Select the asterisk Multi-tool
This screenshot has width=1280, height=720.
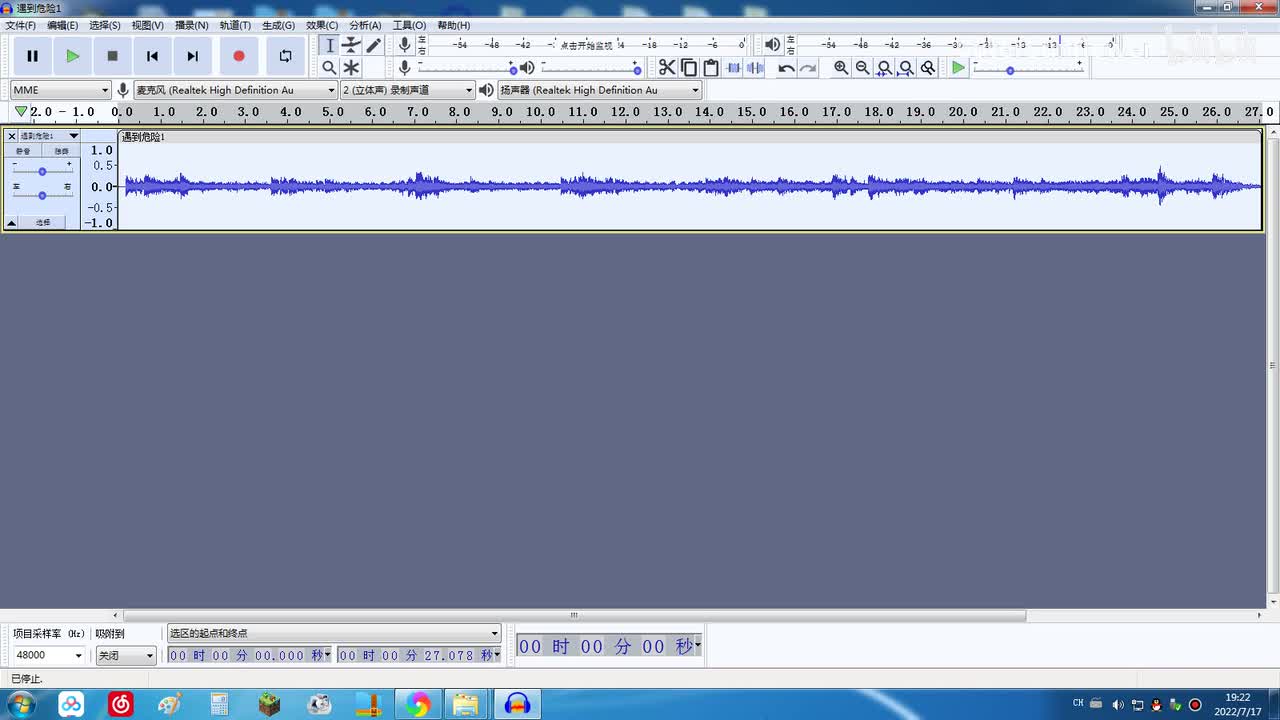point(351,68)
